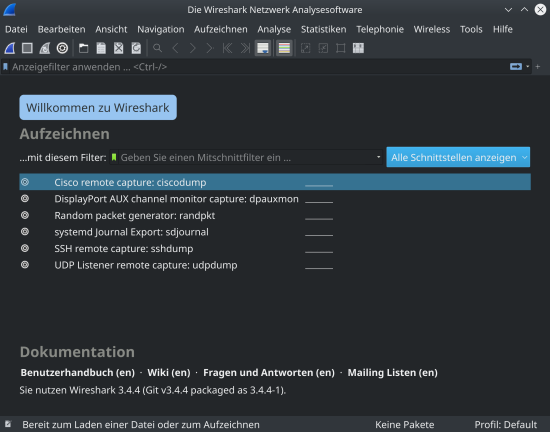The width and height of the screenshot is (550, 432).
Task: Jump to the last packet icon
Action: (x=245, y=48)
